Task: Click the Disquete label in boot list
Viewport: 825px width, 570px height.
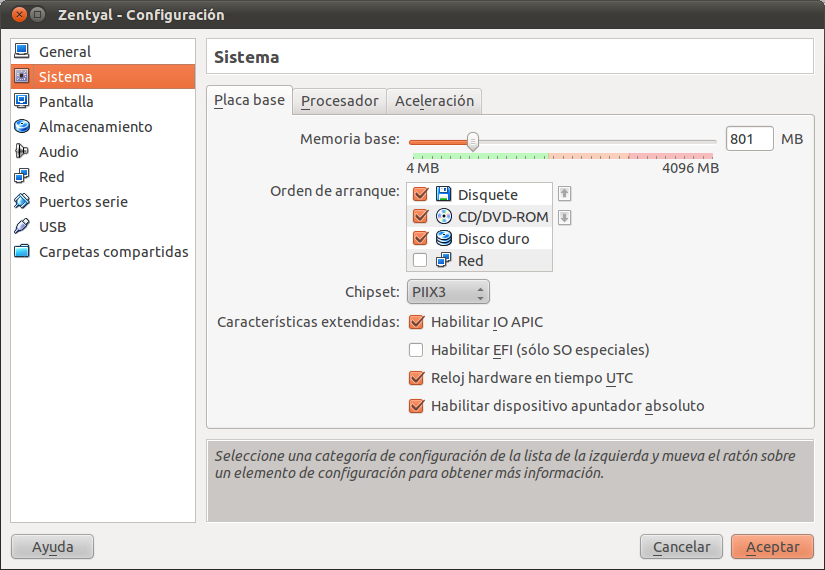Action: 488,195
